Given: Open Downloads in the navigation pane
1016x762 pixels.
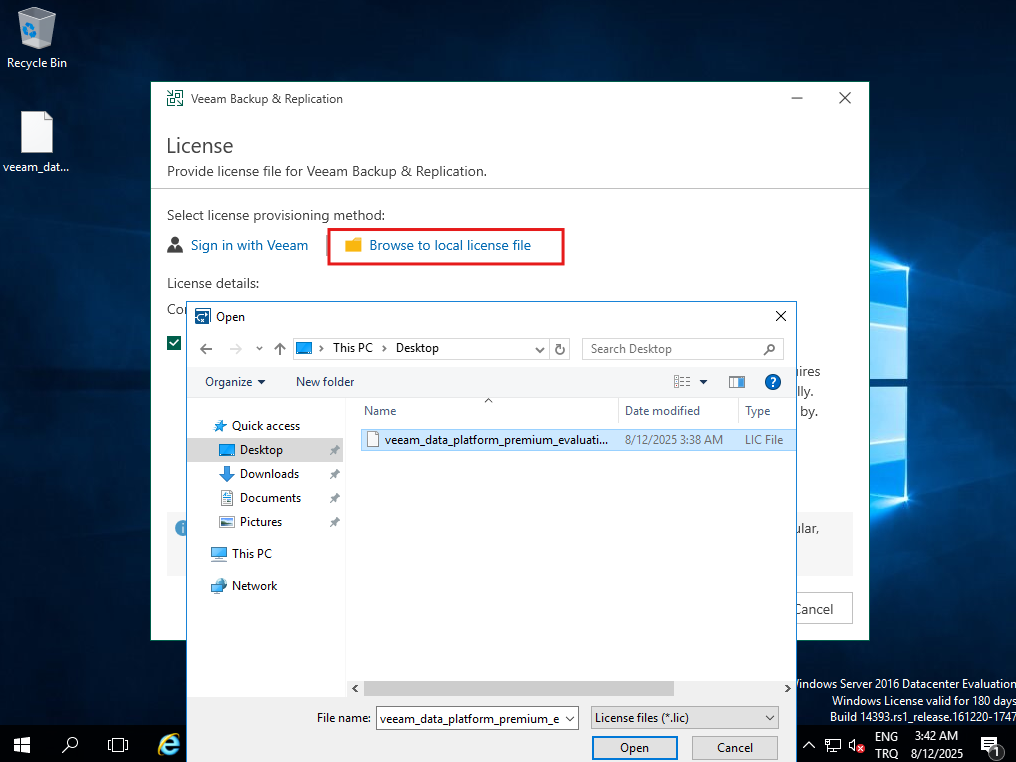Looking at the screenshot, I should click(x=270, y=474).
